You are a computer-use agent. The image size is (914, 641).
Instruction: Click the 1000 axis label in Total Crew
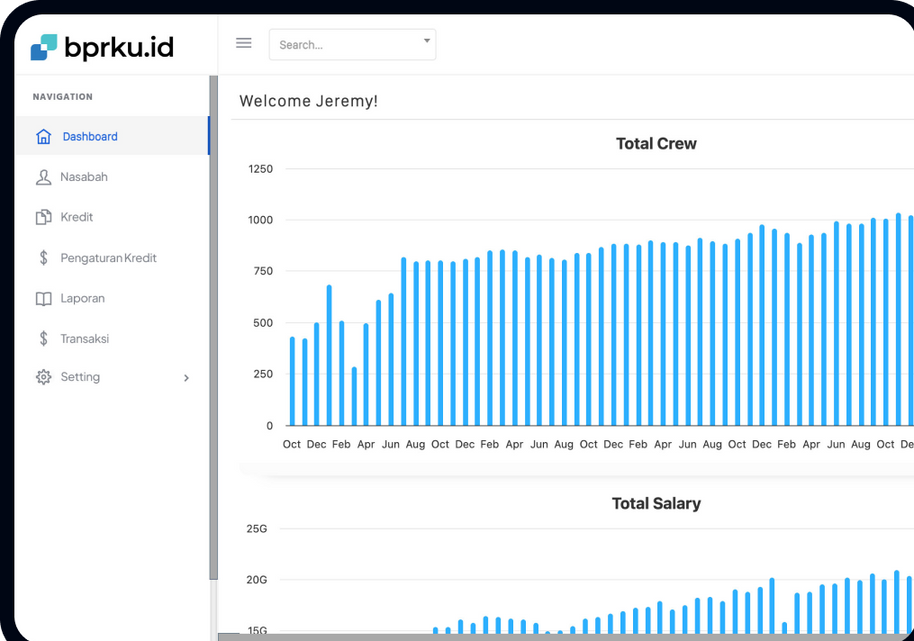coord(261,220)
